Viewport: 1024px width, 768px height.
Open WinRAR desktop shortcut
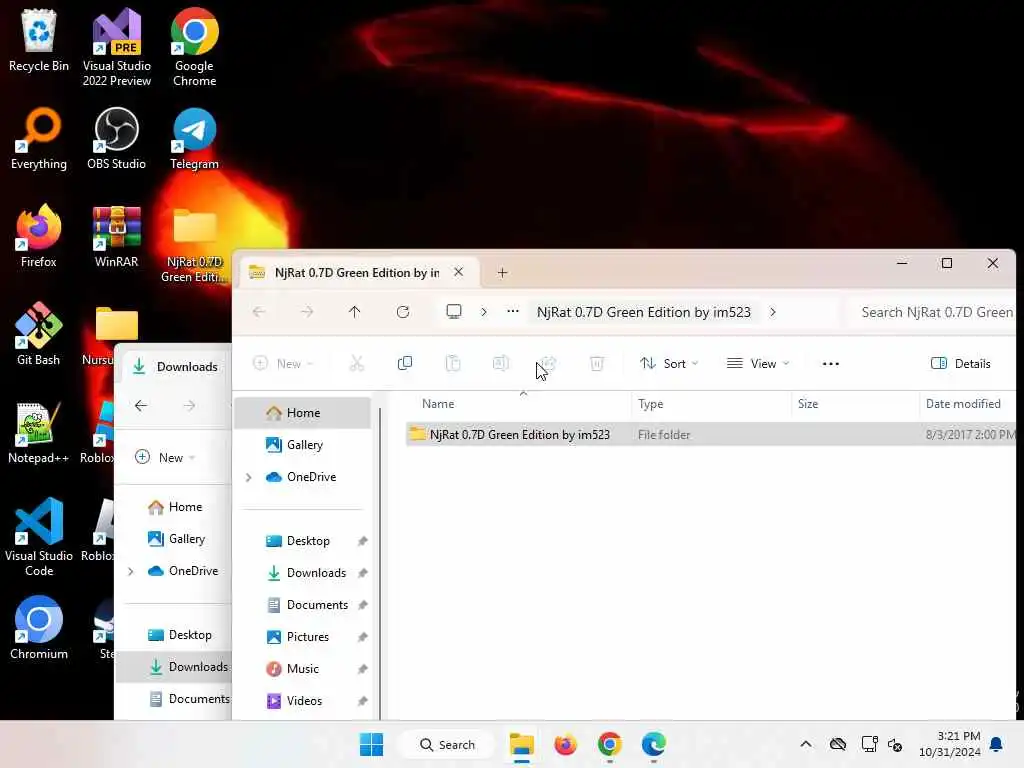pyautogui.click(x=116, y=236)
